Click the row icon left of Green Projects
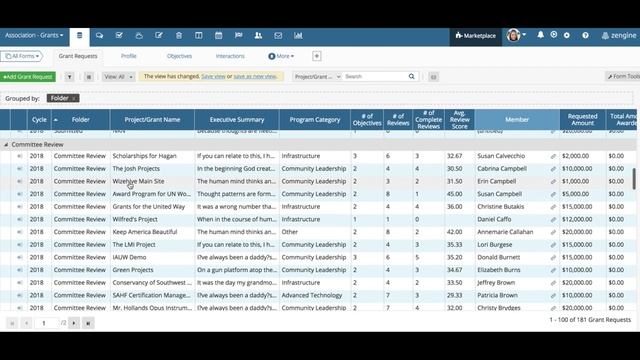This screenshot has width=640, height=360. click(19, 270)
